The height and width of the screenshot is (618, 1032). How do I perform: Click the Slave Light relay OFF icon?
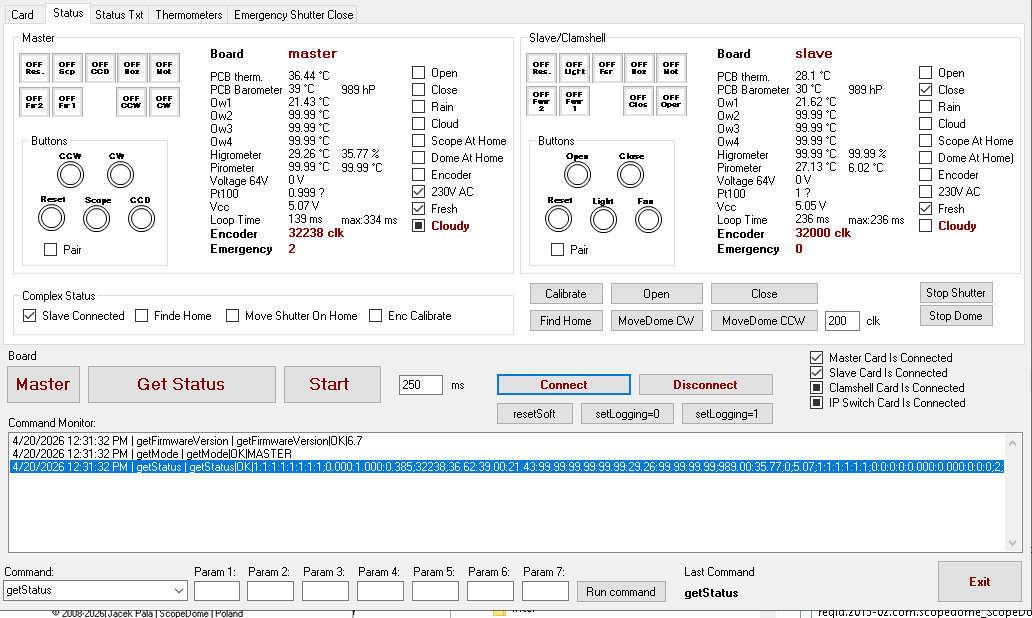pyautogui.click(x=574, y=67)
